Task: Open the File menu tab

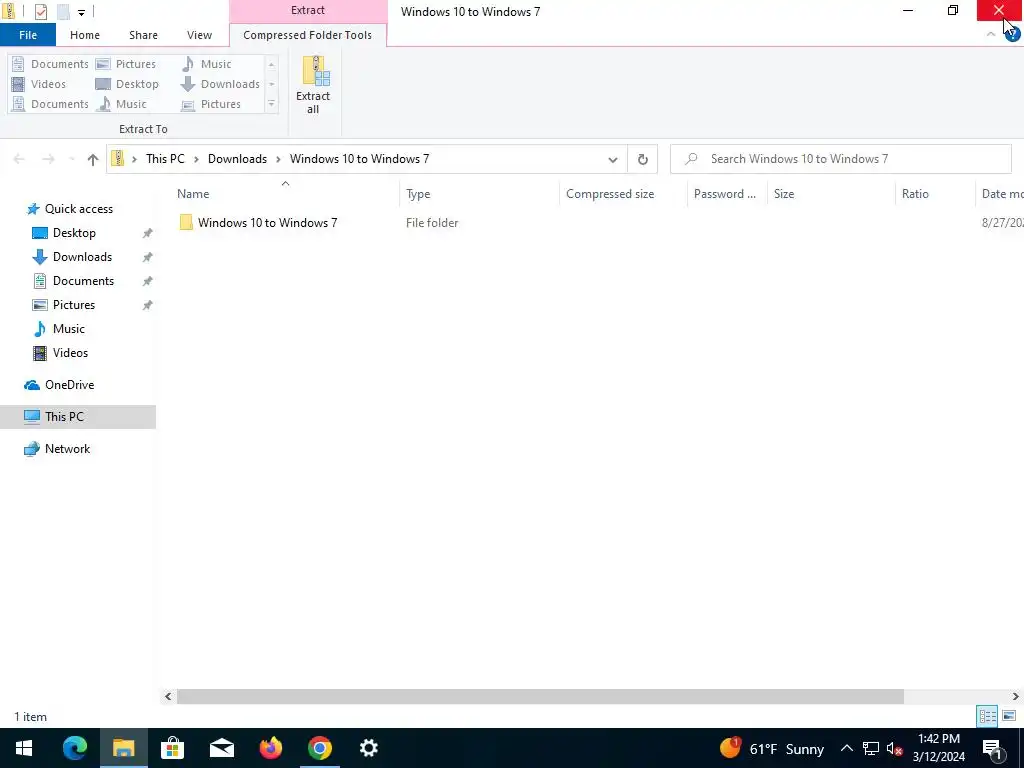Action: pyautogui.click(x=28, y=35)
